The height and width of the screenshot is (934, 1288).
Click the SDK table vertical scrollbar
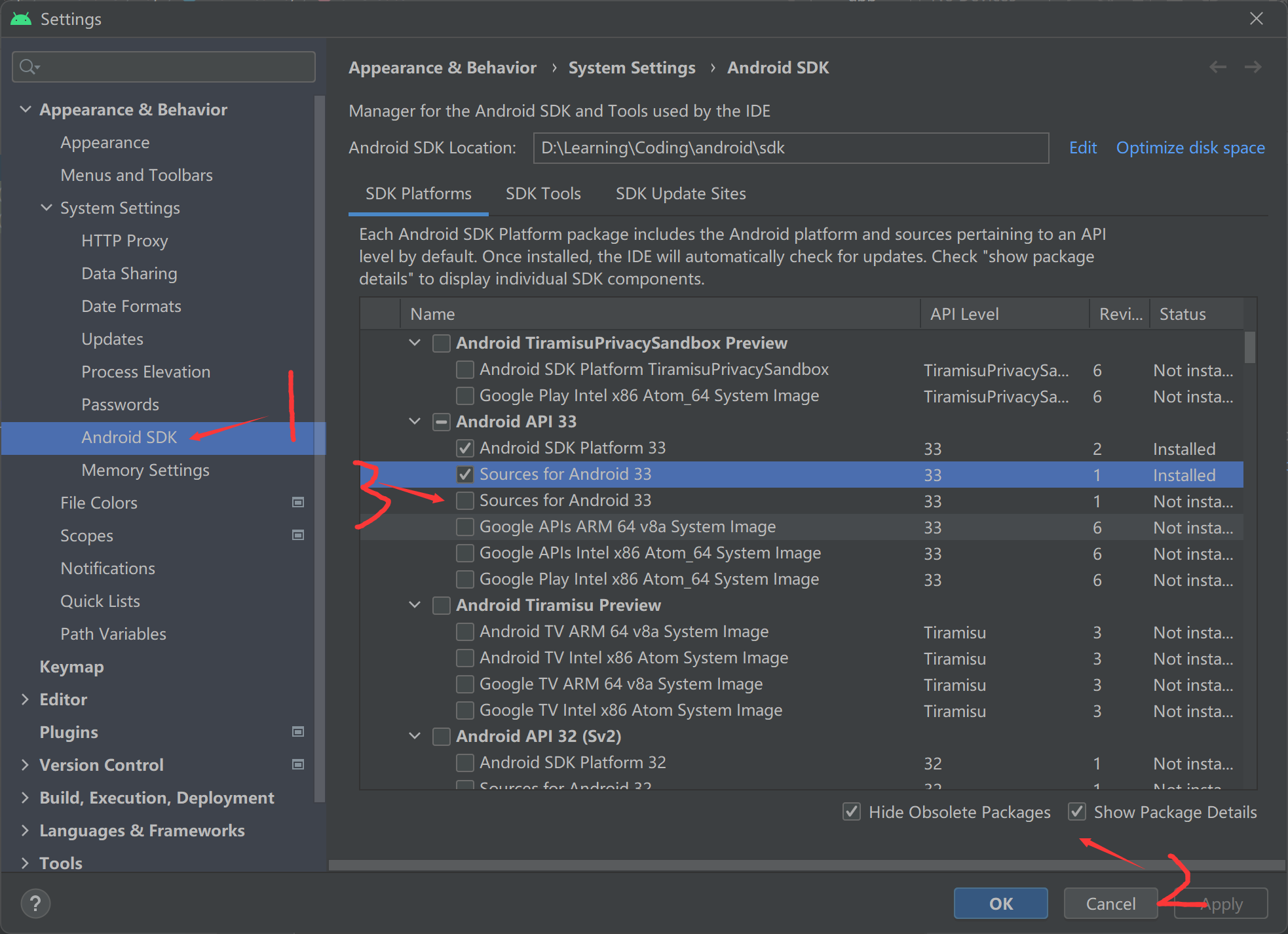1250,347
